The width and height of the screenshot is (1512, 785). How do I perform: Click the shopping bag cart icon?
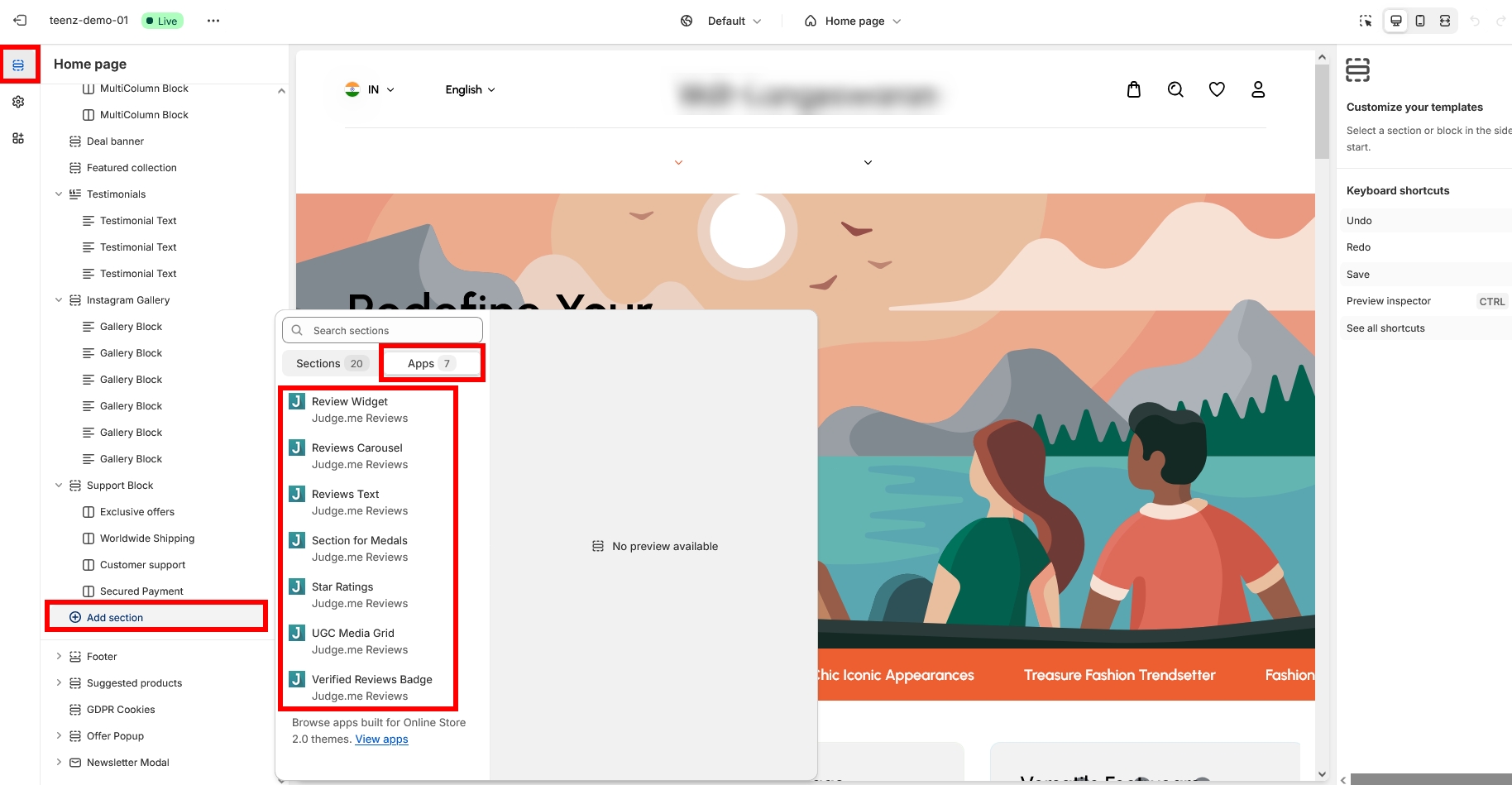click(x=1134, y=89)
